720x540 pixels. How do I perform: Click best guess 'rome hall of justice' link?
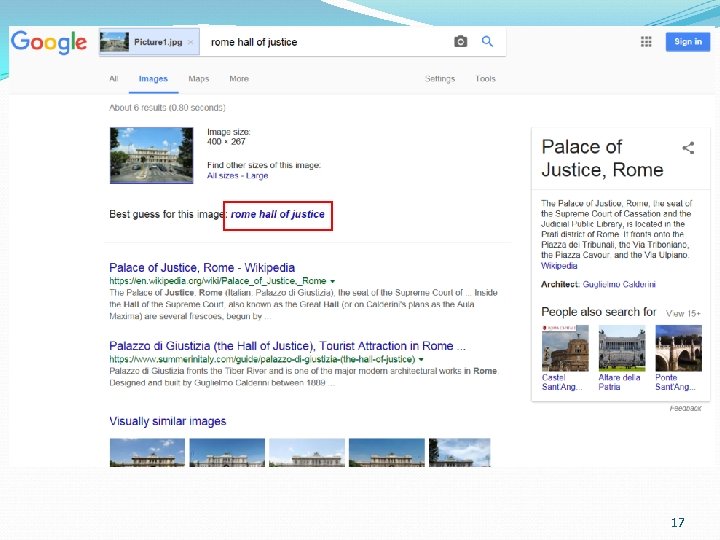coord(278,214)
